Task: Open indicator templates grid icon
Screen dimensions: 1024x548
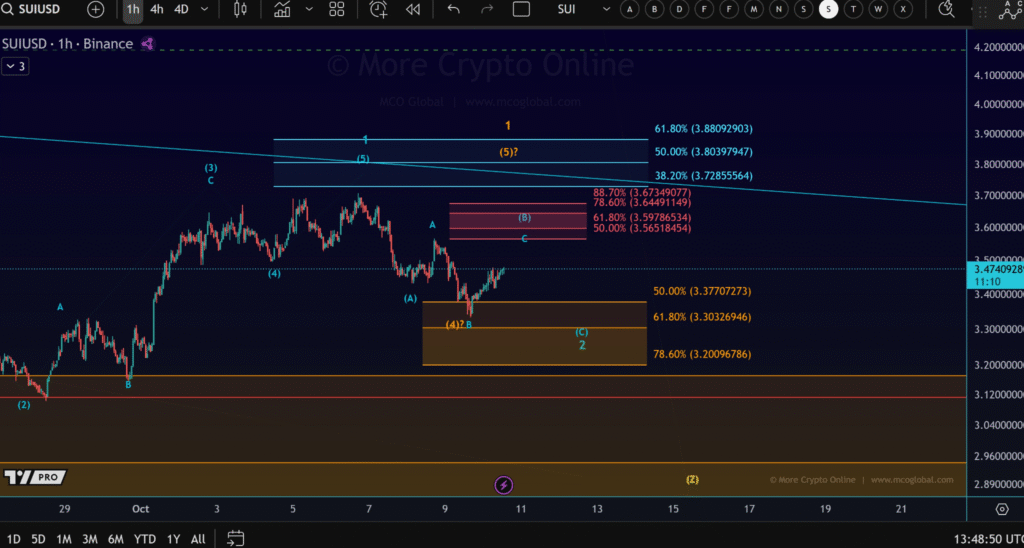Action: click(336, 9)
